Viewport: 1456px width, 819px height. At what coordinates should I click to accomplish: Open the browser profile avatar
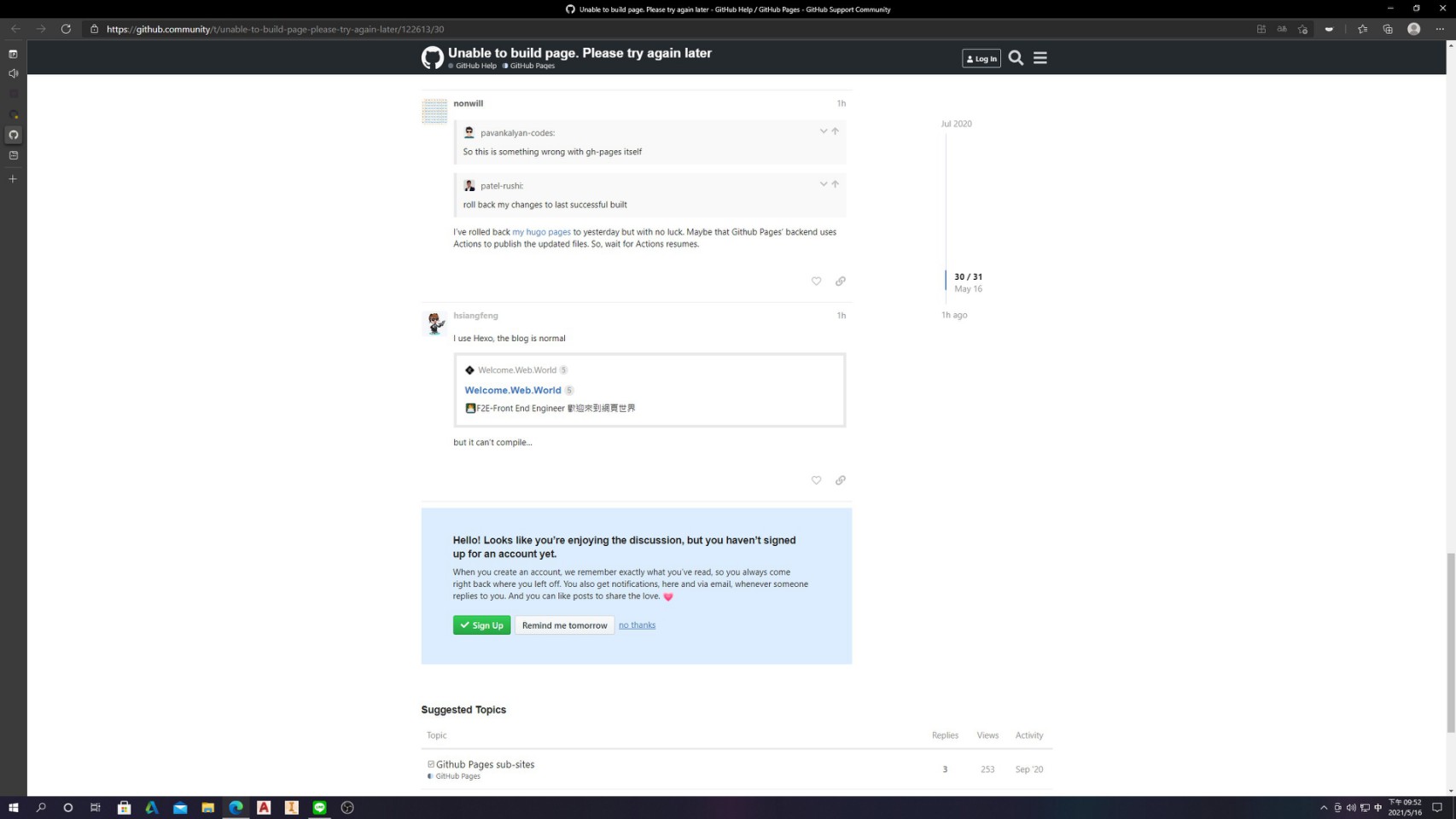pyautogui.click(x=1413, y=29)
